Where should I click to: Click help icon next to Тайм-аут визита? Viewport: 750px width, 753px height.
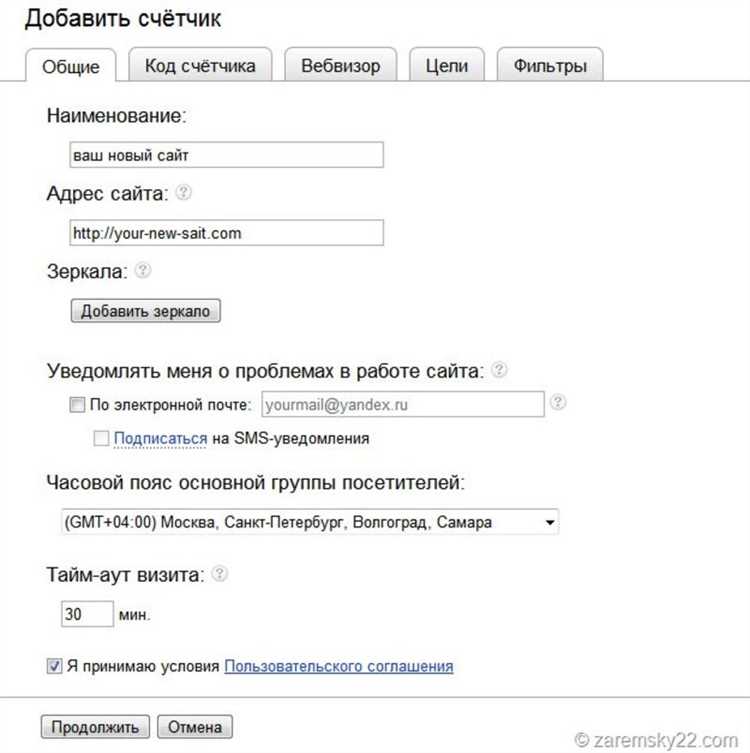point(220,574)
